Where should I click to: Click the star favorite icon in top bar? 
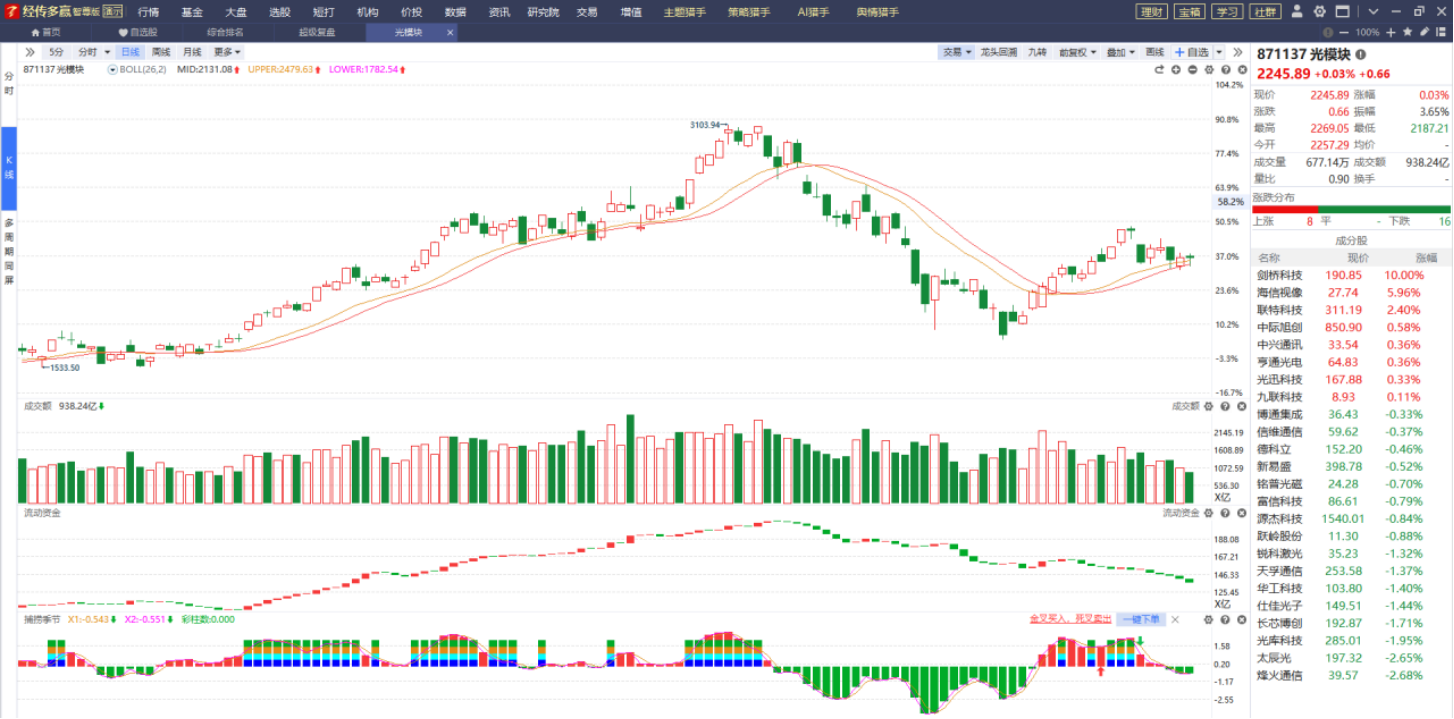[1407, 32]
